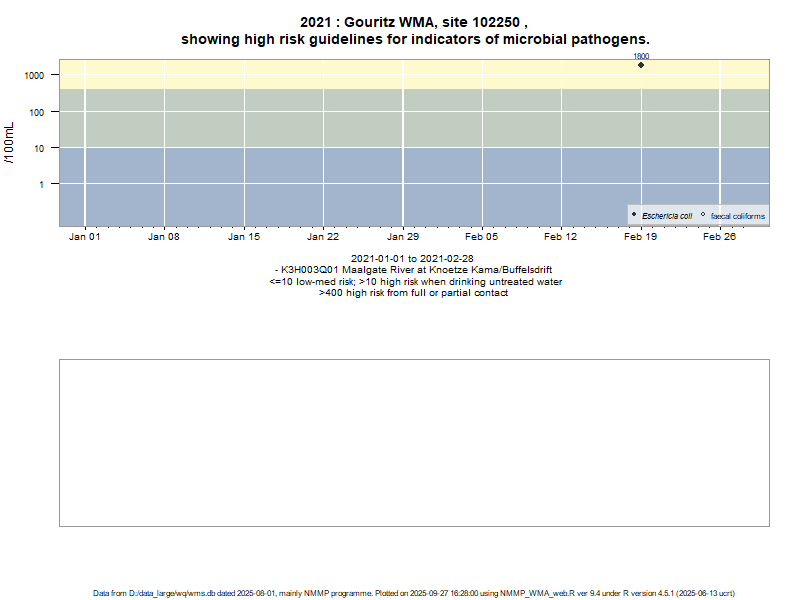Click the blue data source footer text
800x600 pixels.
click(414, 593)
